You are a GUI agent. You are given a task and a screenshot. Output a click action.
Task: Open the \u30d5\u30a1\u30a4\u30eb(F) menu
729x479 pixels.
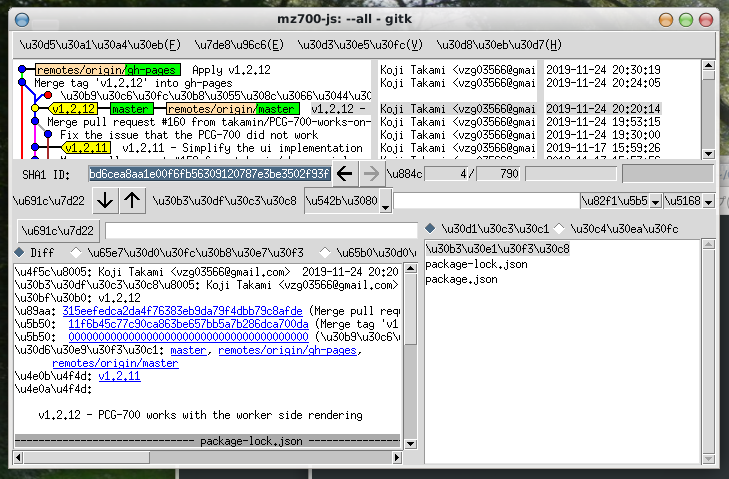[x=100, y=45]
